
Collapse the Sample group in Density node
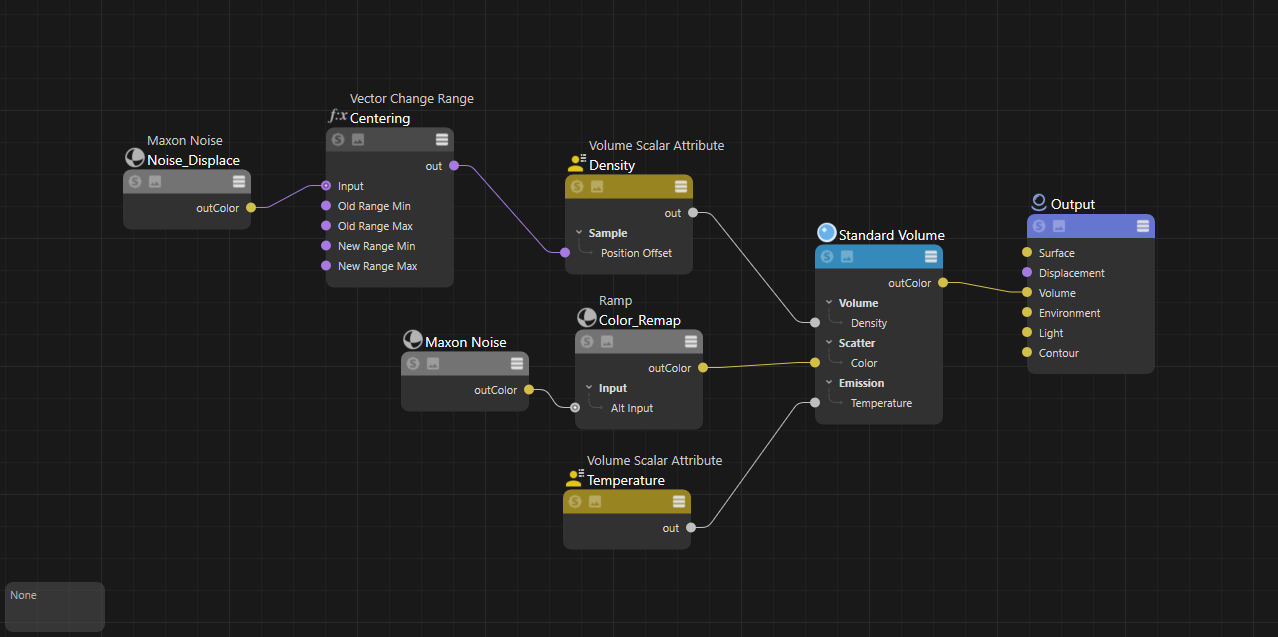pos(579,233)
